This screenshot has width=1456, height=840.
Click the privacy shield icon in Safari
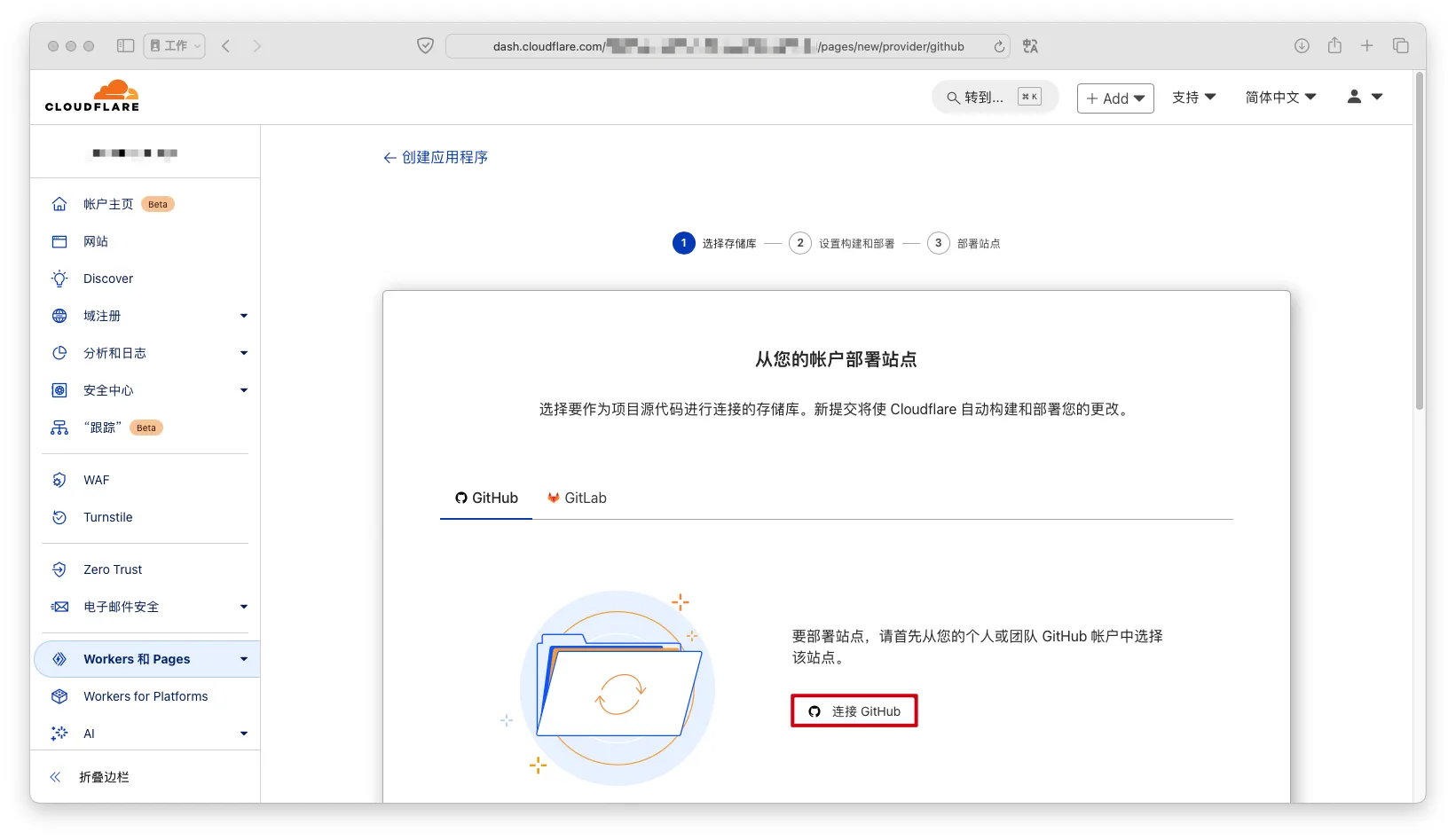pos(426,45)
